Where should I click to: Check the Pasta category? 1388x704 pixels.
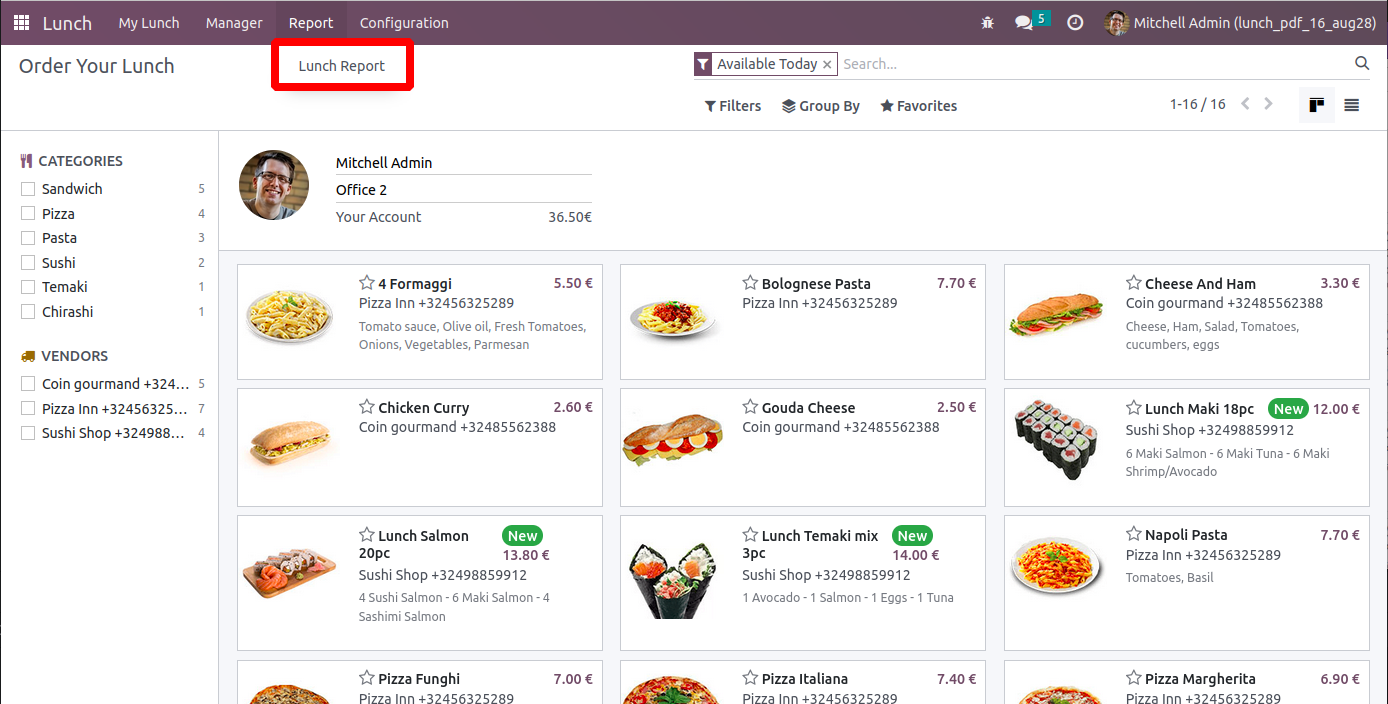(28, 238)
